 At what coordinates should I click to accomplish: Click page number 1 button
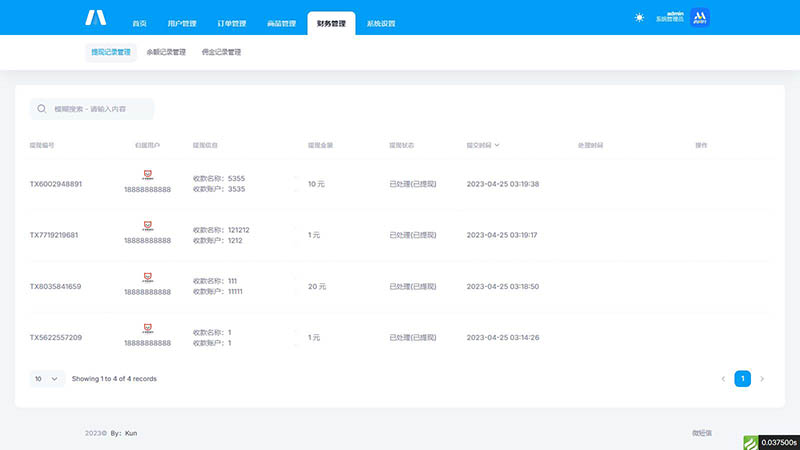[742, 379]
